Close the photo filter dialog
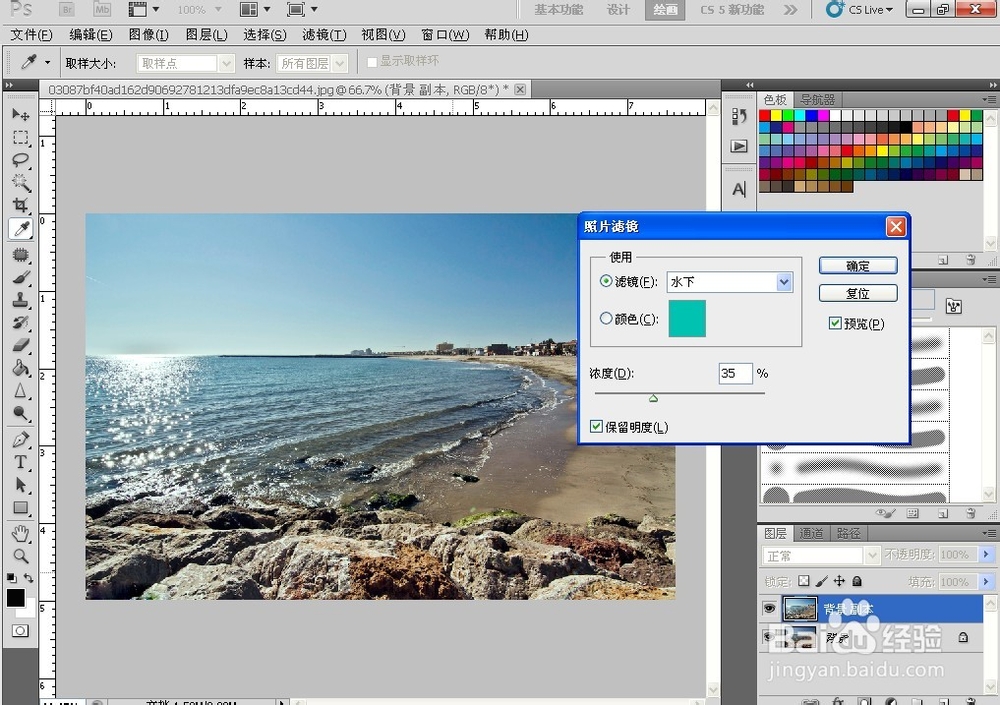The image size is (1000, 705). 896,226
